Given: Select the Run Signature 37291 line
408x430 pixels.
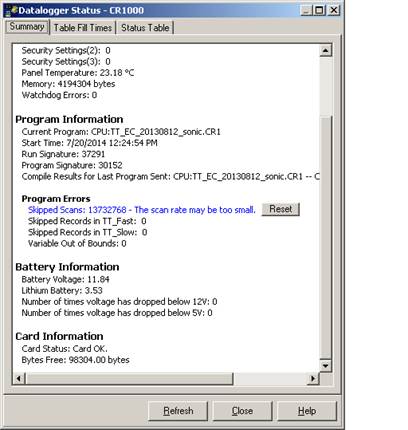Looking at the screenshot, I should click(63, 154).
